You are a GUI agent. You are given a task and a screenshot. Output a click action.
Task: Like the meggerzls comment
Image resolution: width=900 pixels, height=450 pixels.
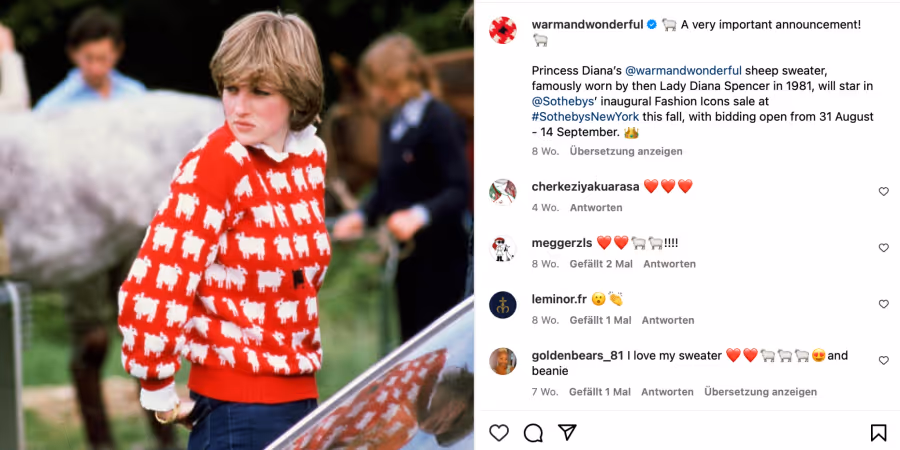point(883,248)
